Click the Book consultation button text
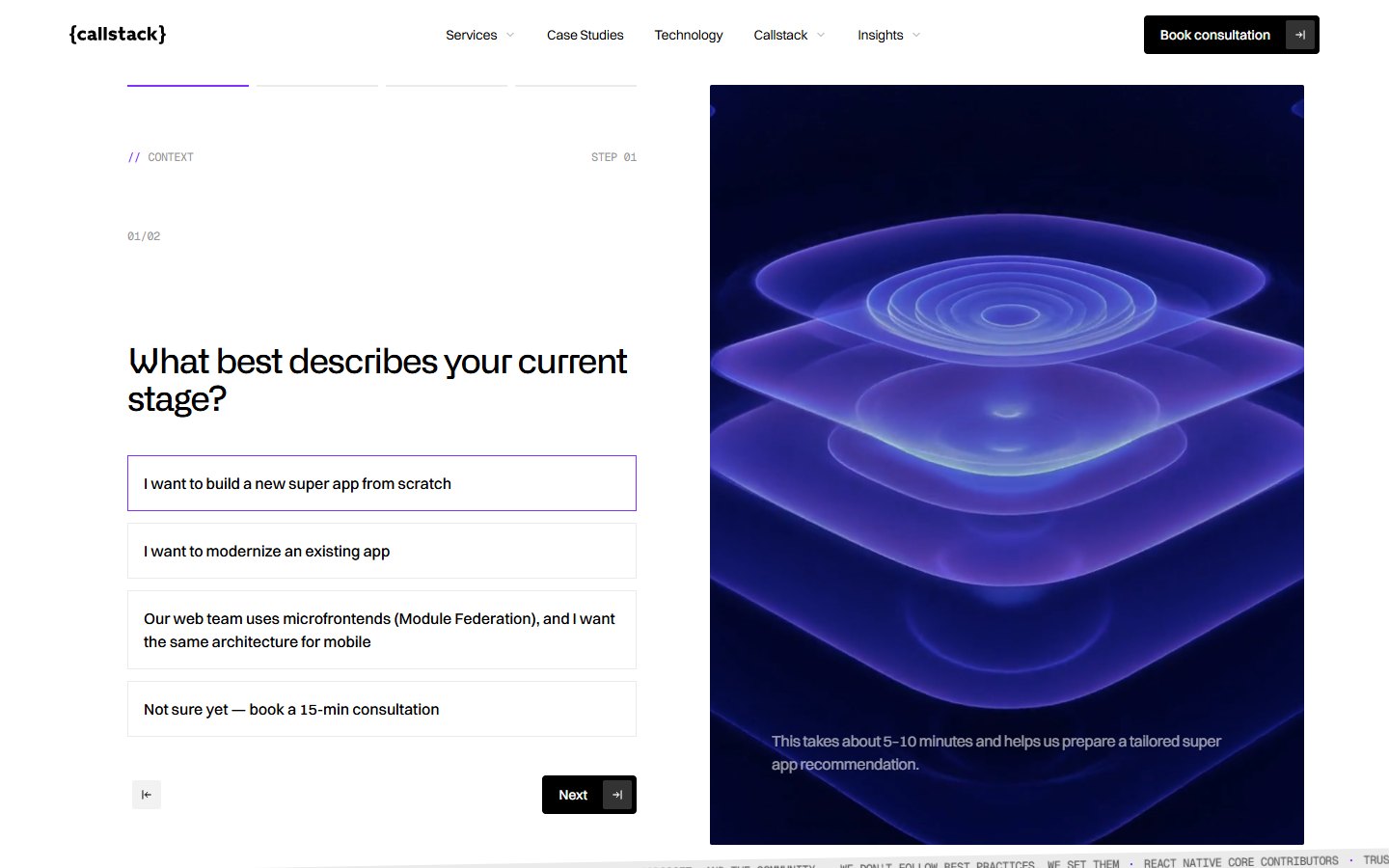This screenshot has height=868, width=1389. (x=1215, y=35)
